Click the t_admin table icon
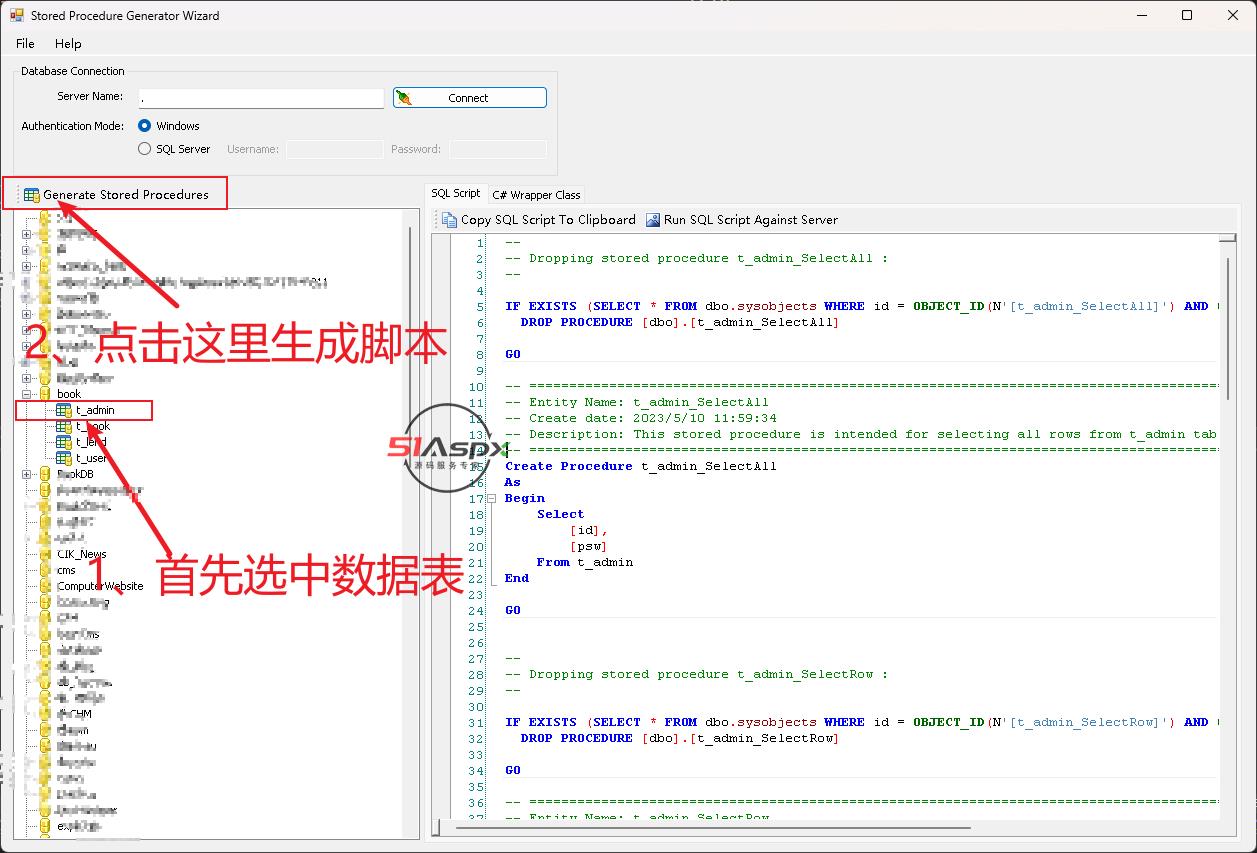Image resolution: width=1257 pixels, height=853 pixels. pyautogui.click(x=64, y=410)
